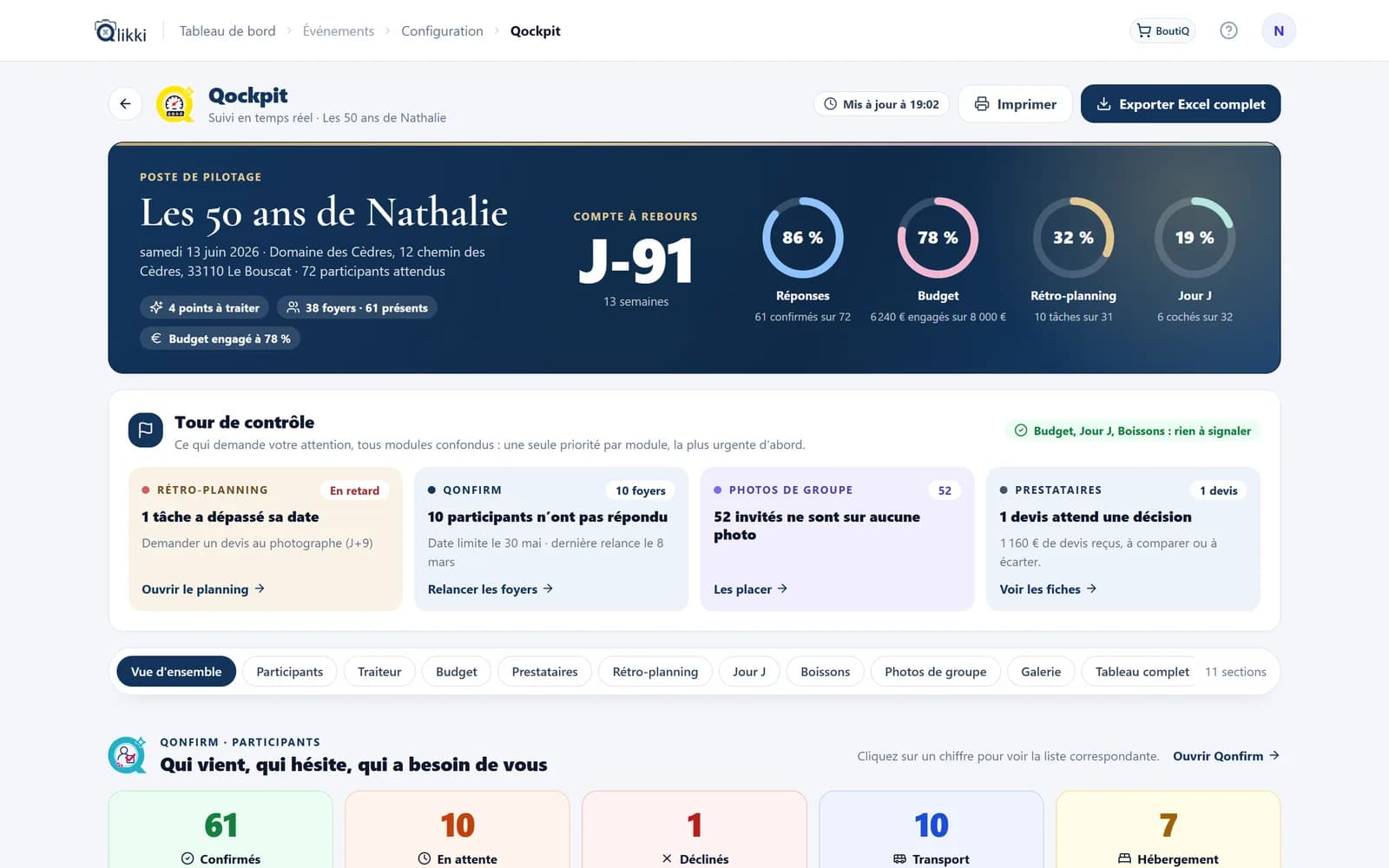Select the Prestataires tab
Screen dimensions: 1389x868
(x=545, y=671)
